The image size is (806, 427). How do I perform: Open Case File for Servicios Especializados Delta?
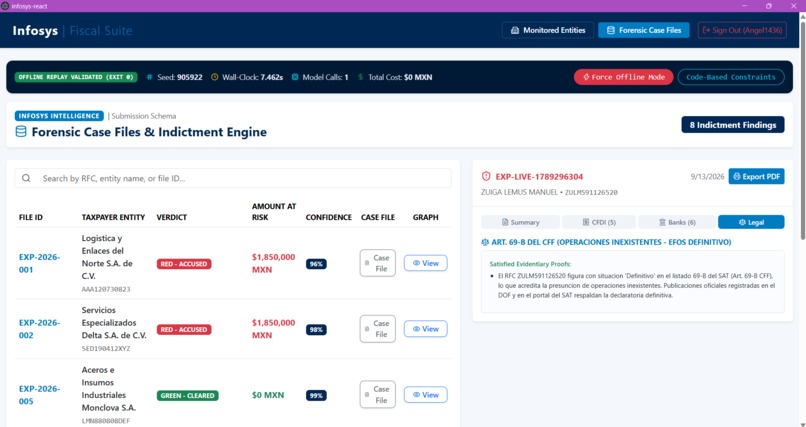coord(377,329)
